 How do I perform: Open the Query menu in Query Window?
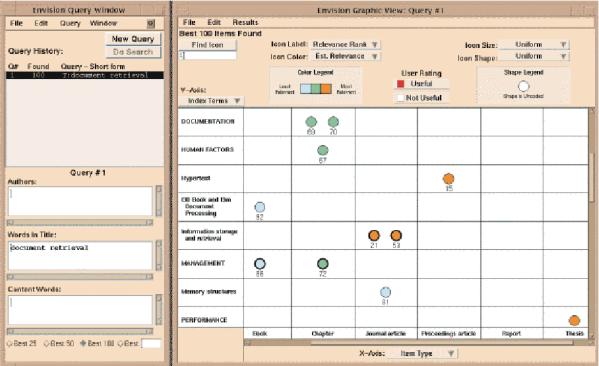(x=70, y=23)
